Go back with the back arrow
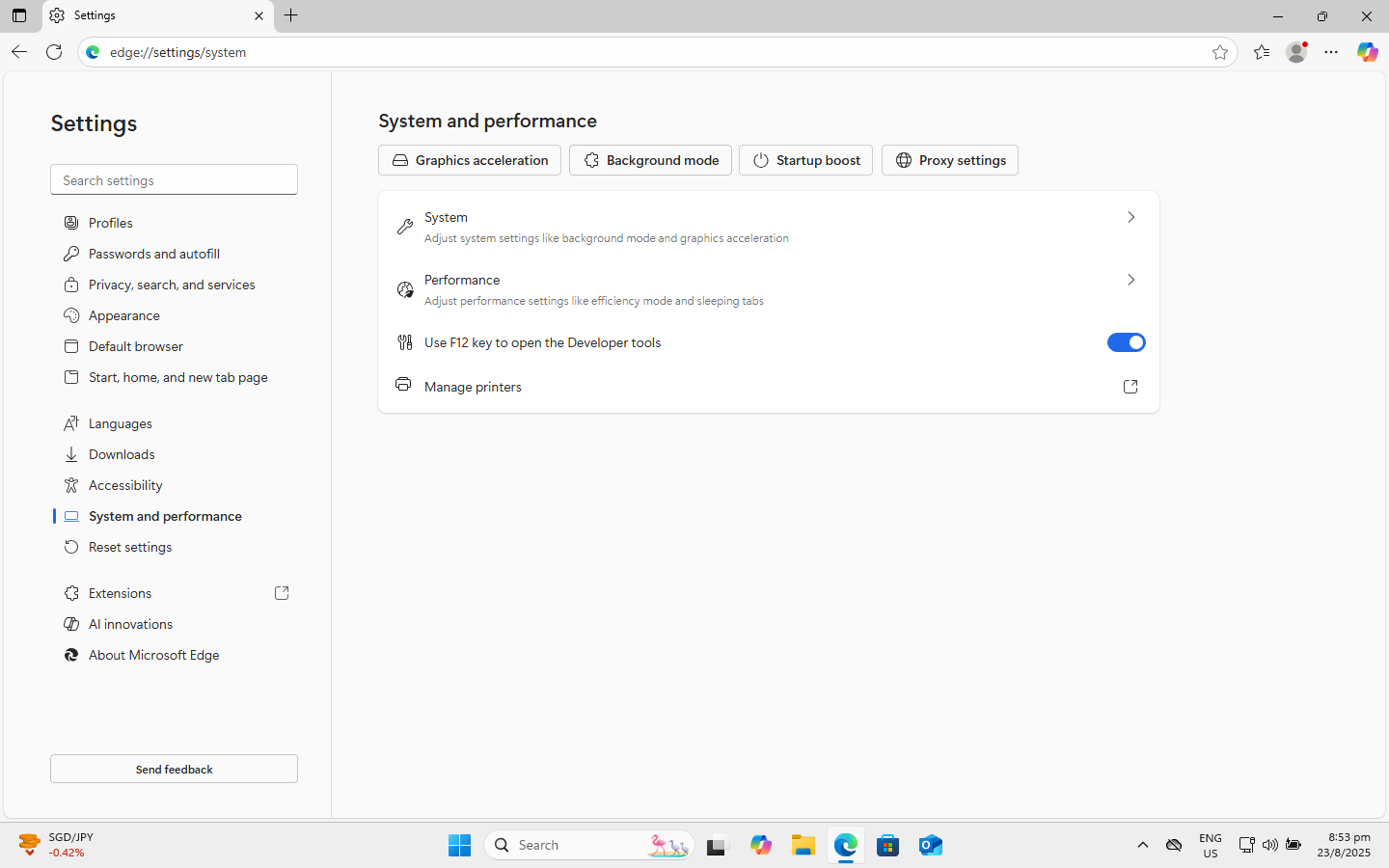 pos(19,52)
